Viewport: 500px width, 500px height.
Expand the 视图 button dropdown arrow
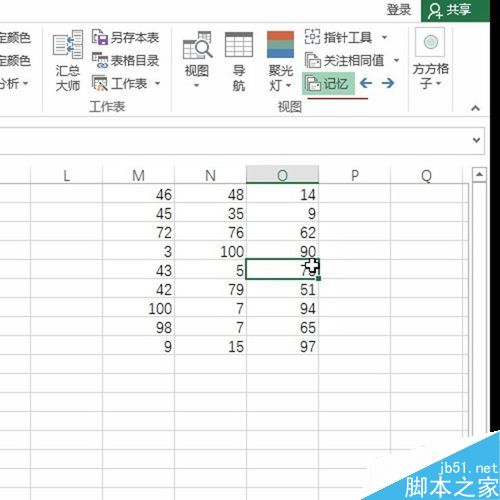(197, 86)
